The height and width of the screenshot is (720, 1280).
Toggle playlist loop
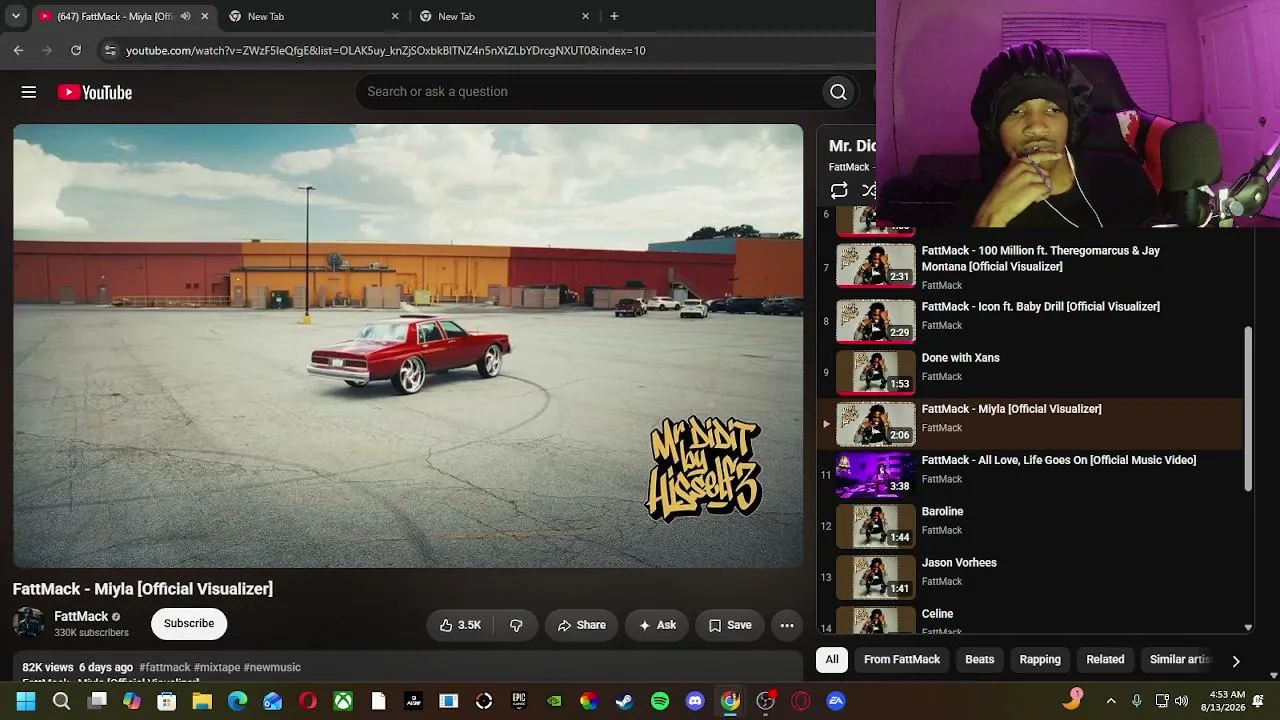(839, 190)
